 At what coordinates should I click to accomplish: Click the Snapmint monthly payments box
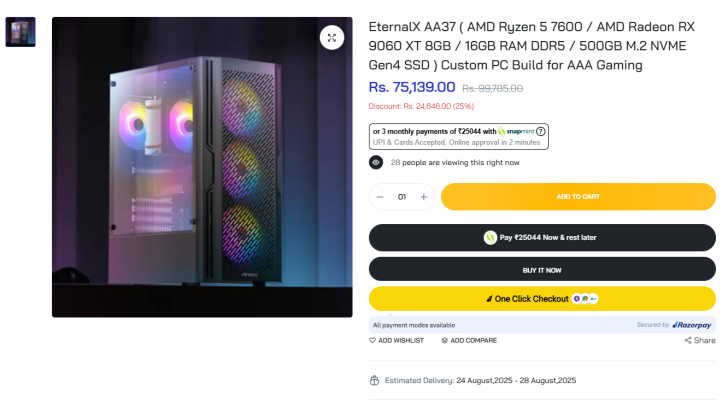[x=459, y=136]
